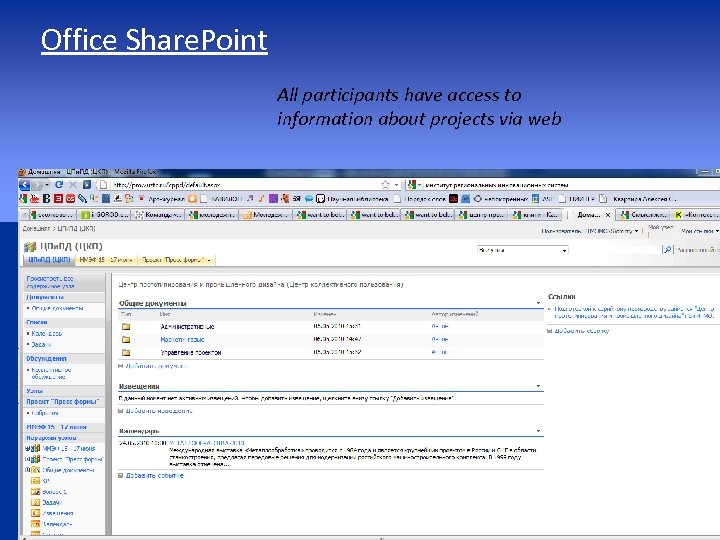Click the site icon for Проект "Пресс формы" in tree
This screenshot has height=540, width=720.
tap(35, 459)
